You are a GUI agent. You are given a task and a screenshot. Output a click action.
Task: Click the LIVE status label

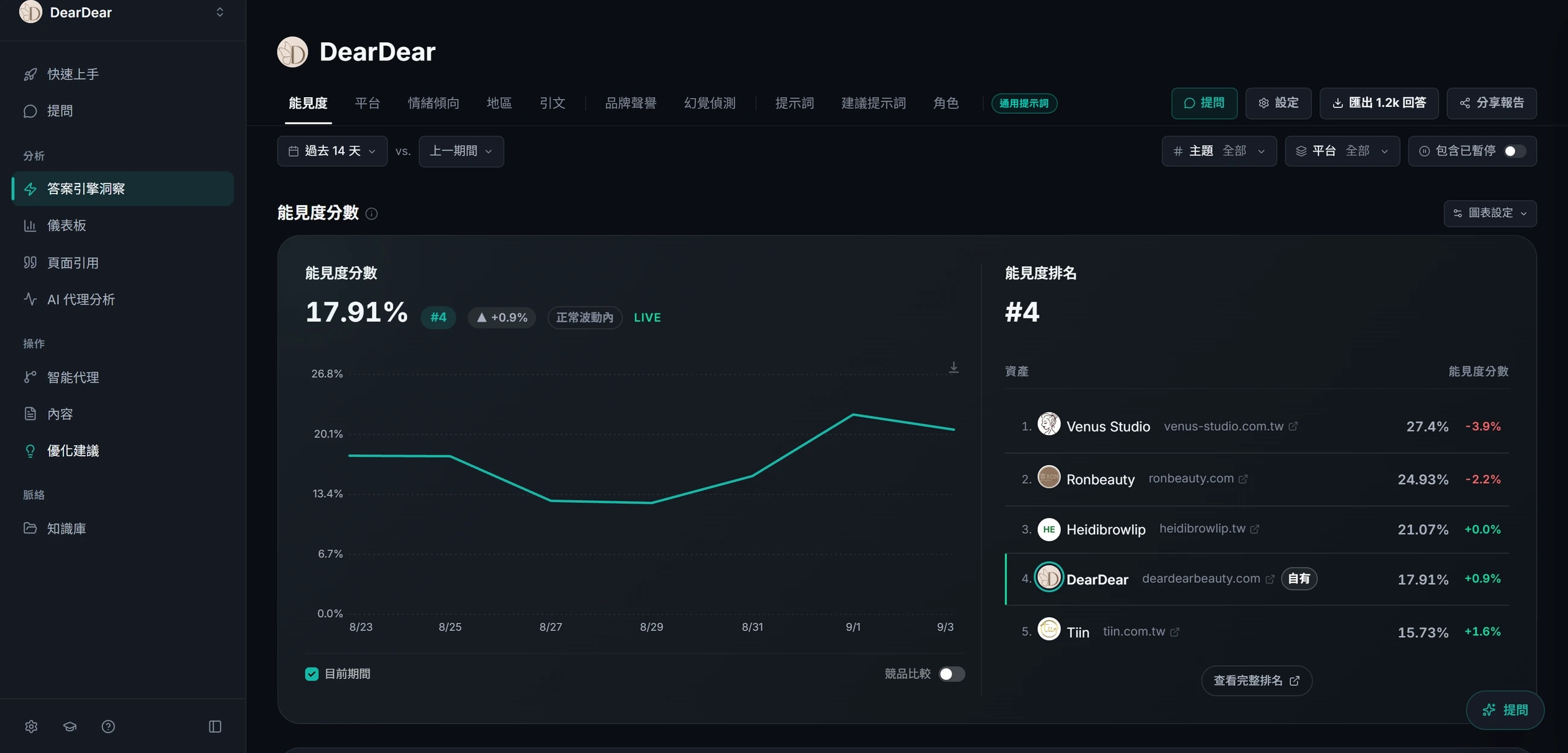point(647,317)
